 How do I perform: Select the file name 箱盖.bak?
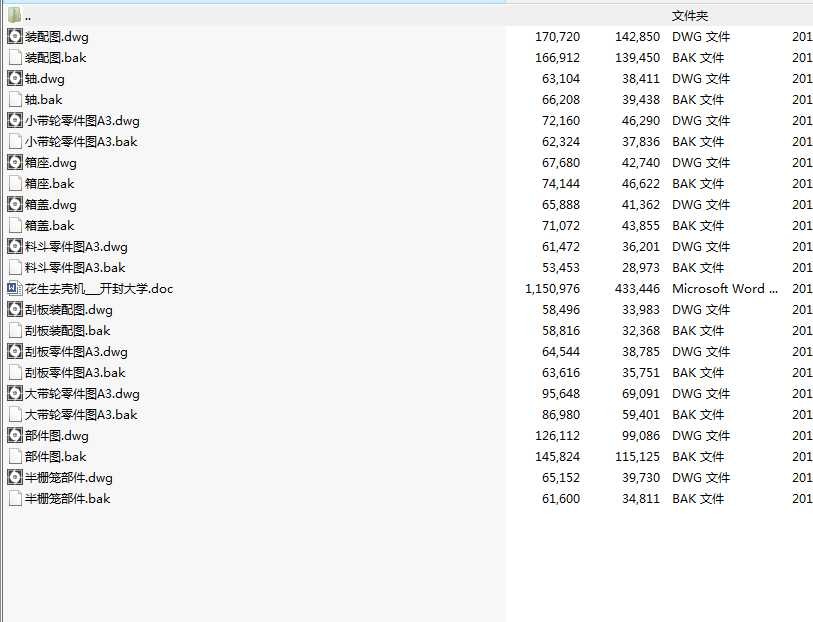pos(50,225)
